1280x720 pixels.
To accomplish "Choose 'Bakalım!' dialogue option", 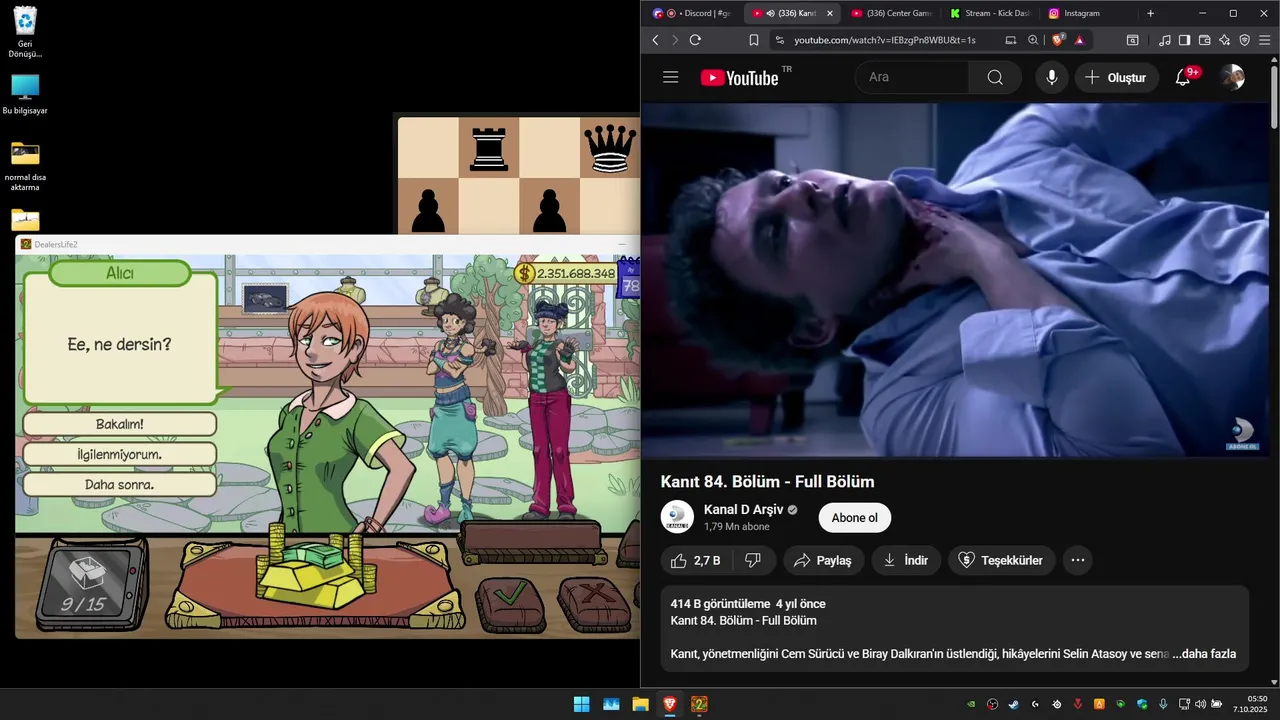I will pos(120,424).
